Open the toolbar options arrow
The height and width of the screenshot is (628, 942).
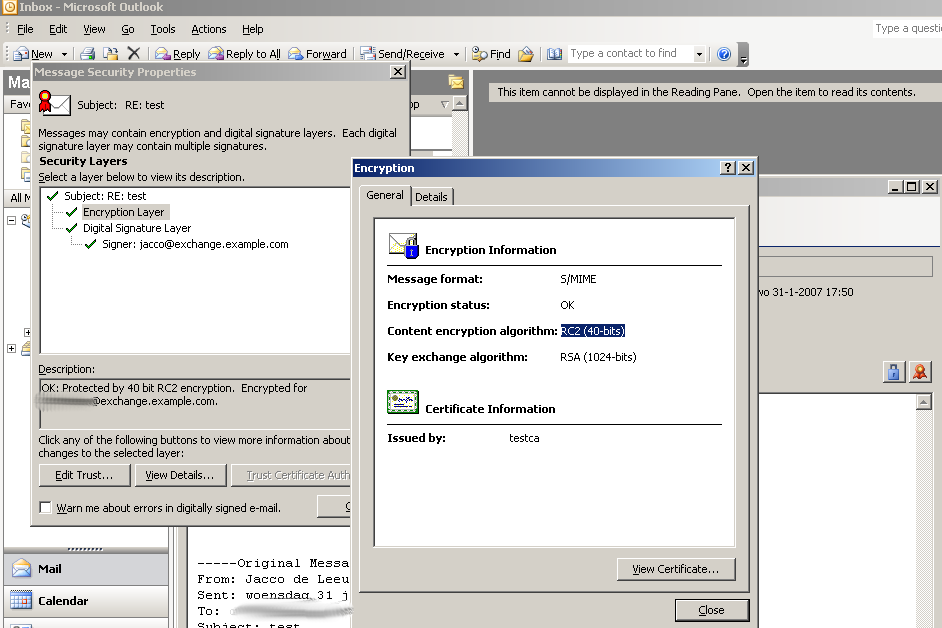tap(743, 55)
